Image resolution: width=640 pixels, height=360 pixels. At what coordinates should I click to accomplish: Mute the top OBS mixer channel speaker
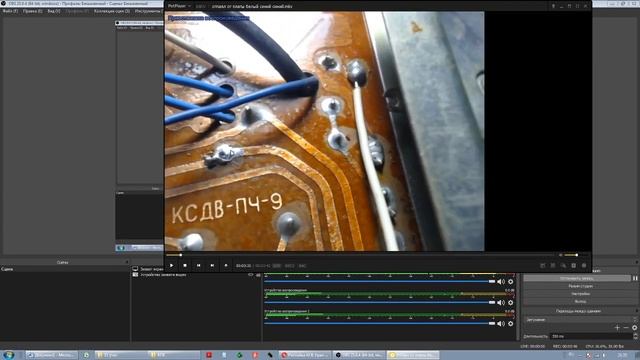501,282
